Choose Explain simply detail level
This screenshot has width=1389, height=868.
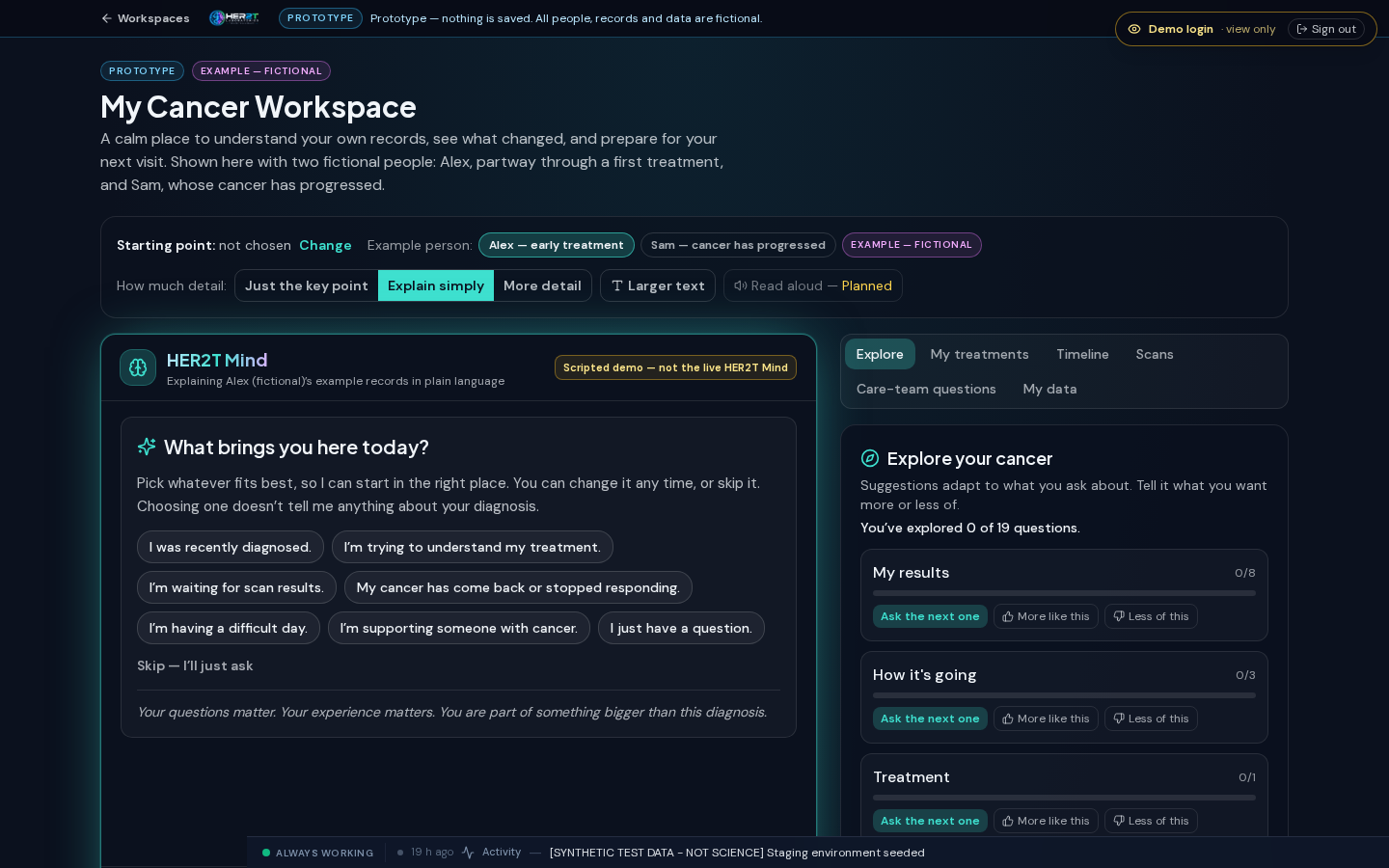(x=436, y=285)
